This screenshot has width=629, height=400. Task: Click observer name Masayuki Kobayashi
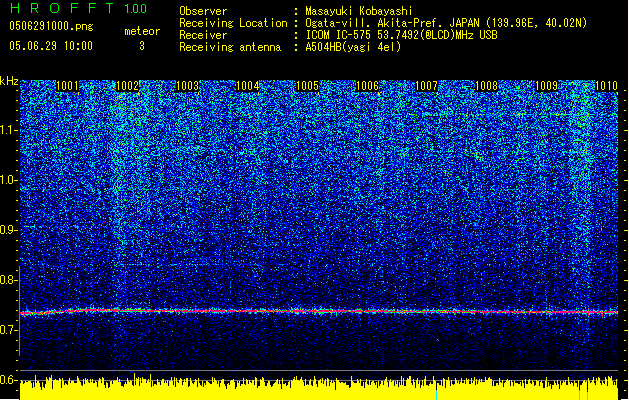(x=359, y=11)
